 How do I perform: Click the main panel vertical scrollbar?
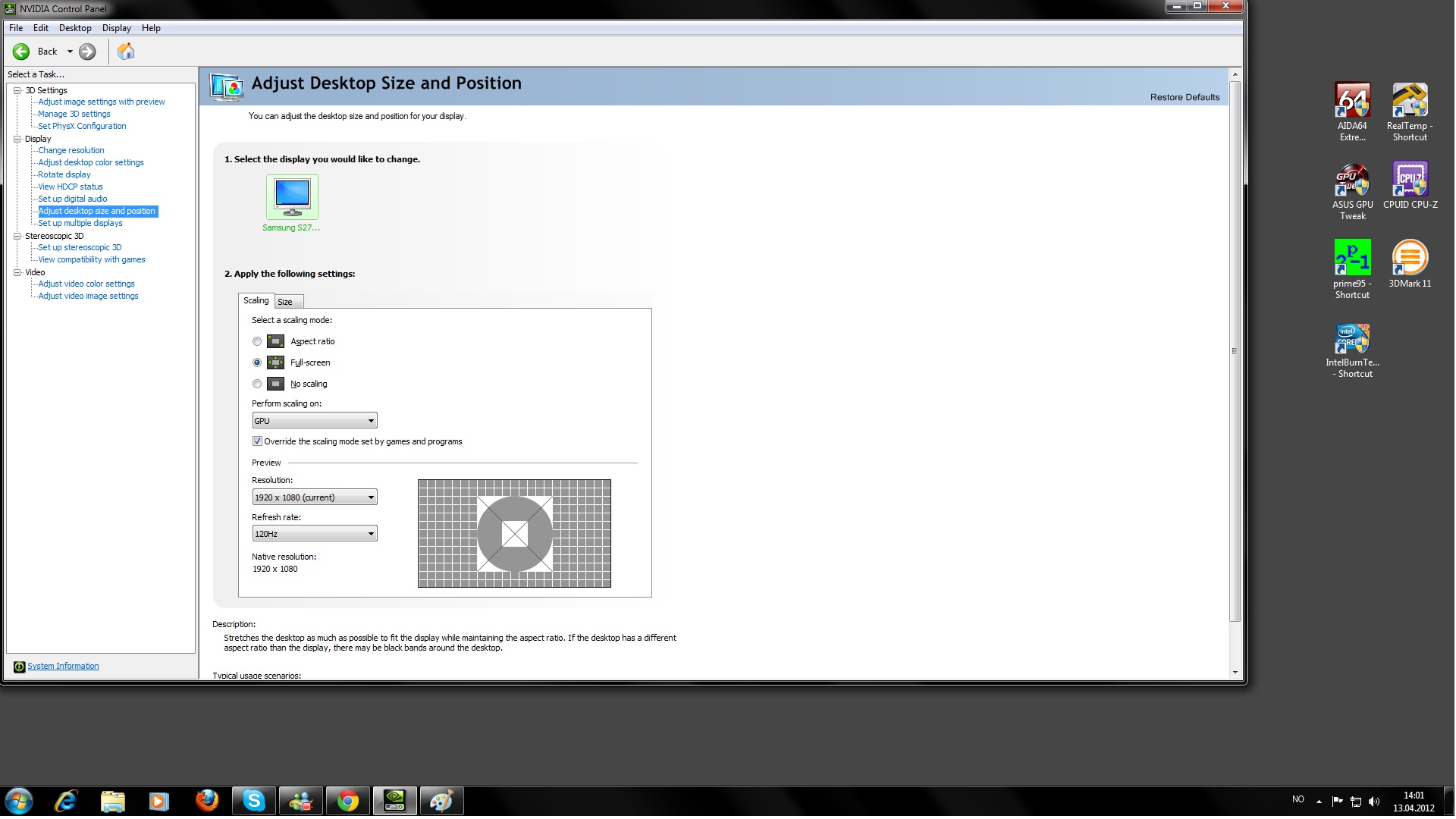click(x=1235, y=350)
